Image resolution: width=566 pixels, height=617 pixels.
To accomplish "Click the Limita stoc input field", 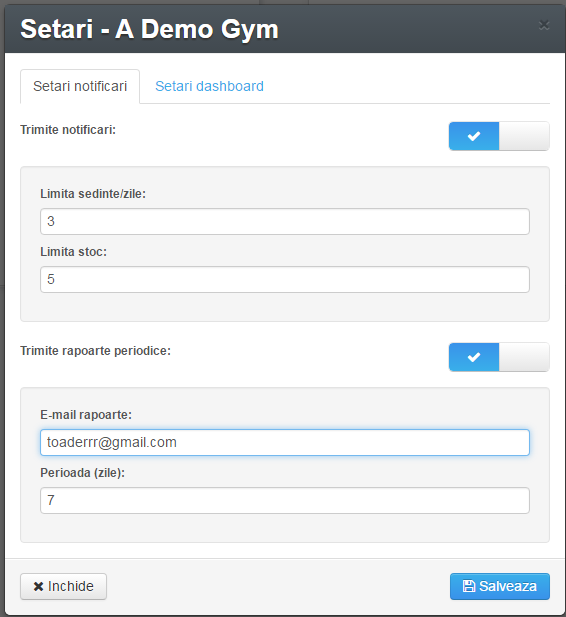I will pyautogui.click(x=285, y=279).
